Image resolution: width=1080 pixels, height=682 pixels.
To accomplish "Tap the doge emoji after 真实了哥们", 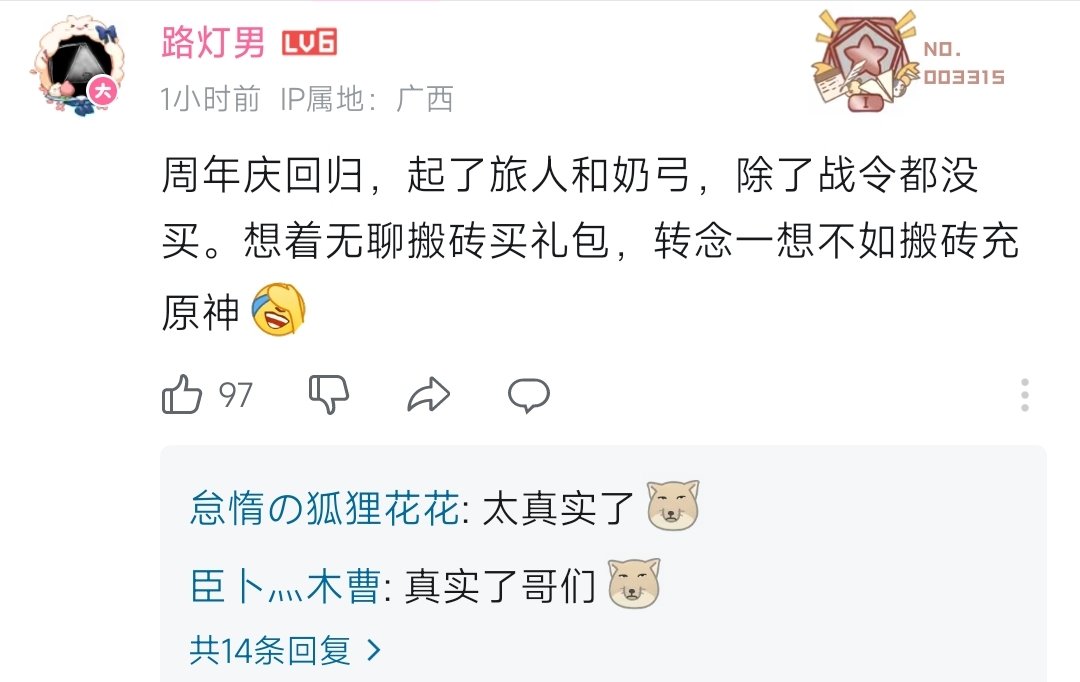I will [x=634, y=583].
